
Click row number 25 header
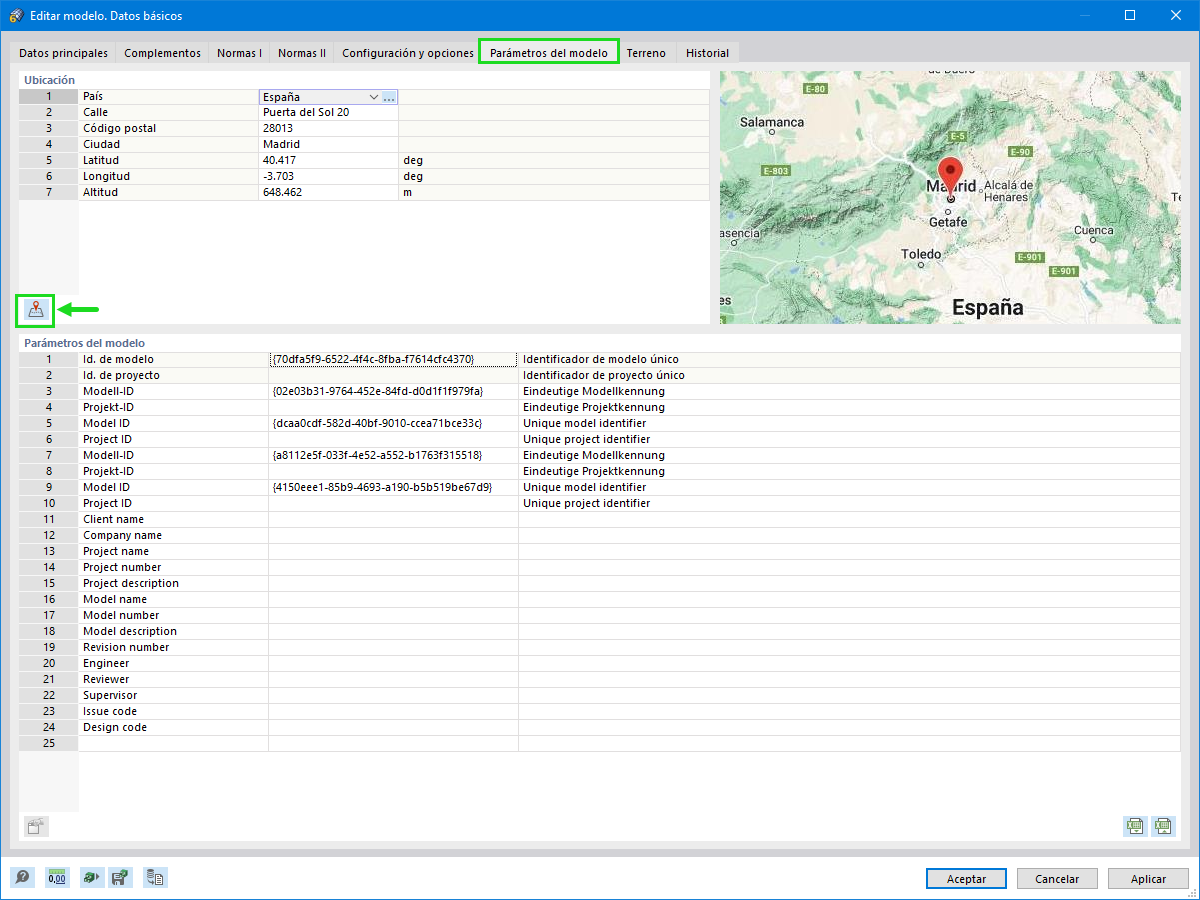48,743
